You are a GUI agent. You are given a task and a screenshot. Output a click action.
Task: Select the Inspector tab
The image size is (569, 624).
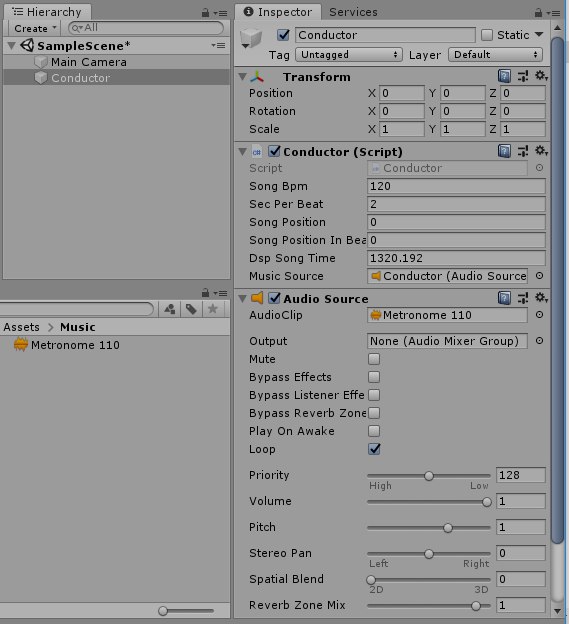[278, 12]
